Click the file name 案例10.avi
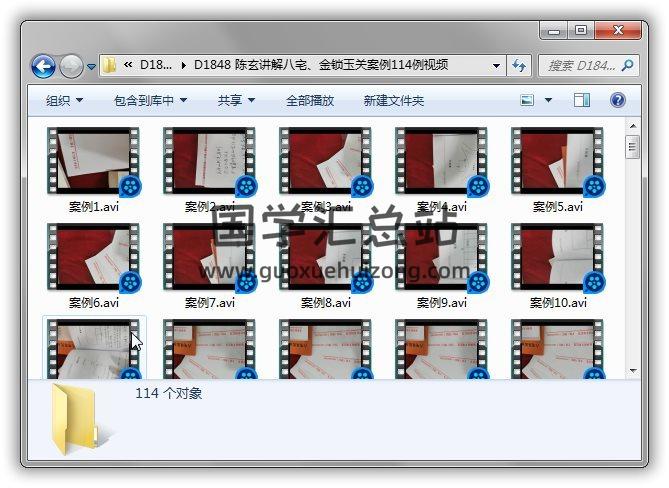The image size is (669, 488). [x=558, y=303]
